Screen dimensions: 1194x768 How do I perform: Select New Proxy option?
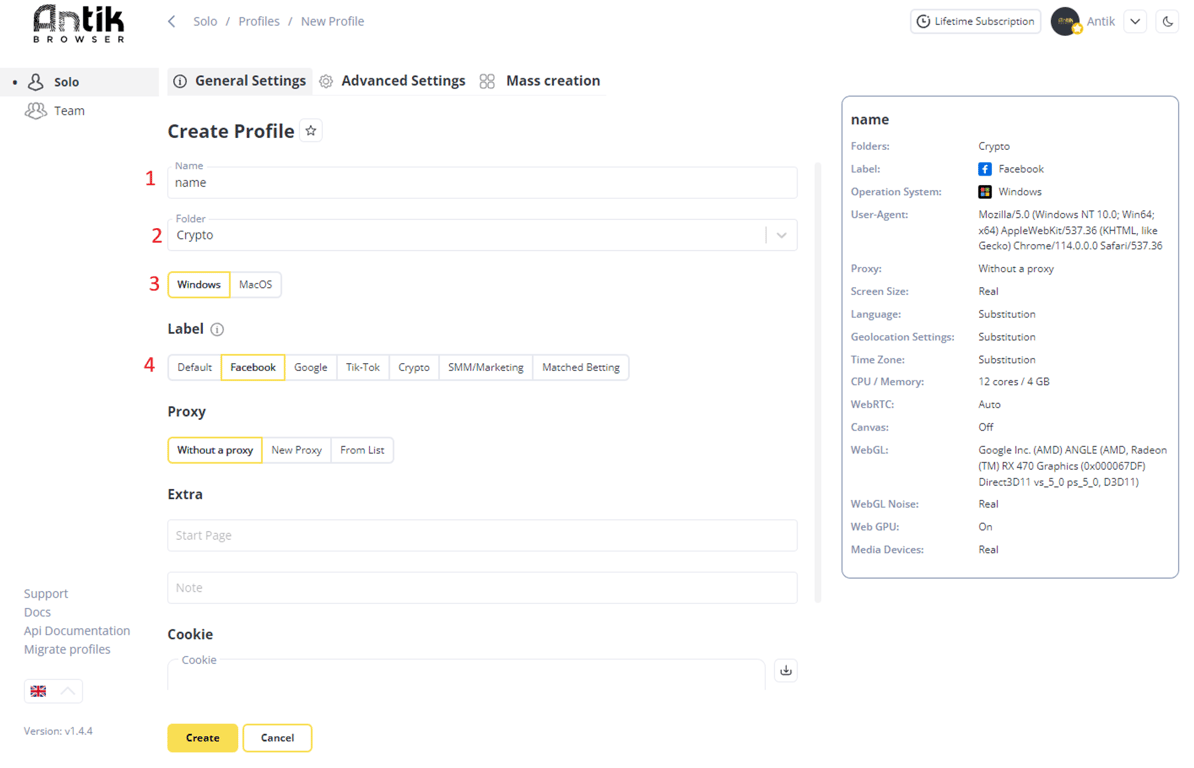coord(296,451)
